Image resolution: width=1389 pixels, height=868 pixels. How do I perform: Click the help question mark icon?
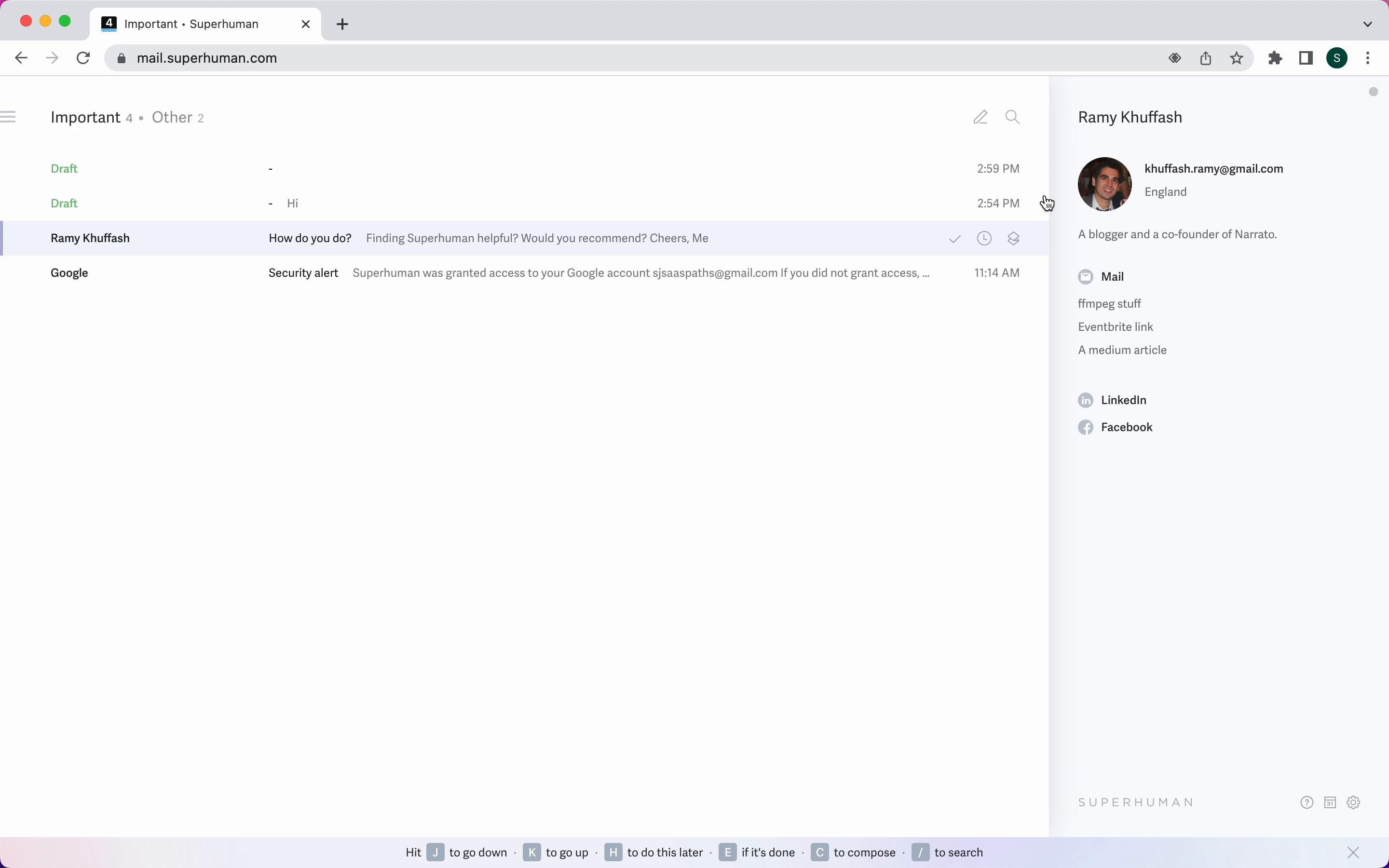coord(1307,802)
